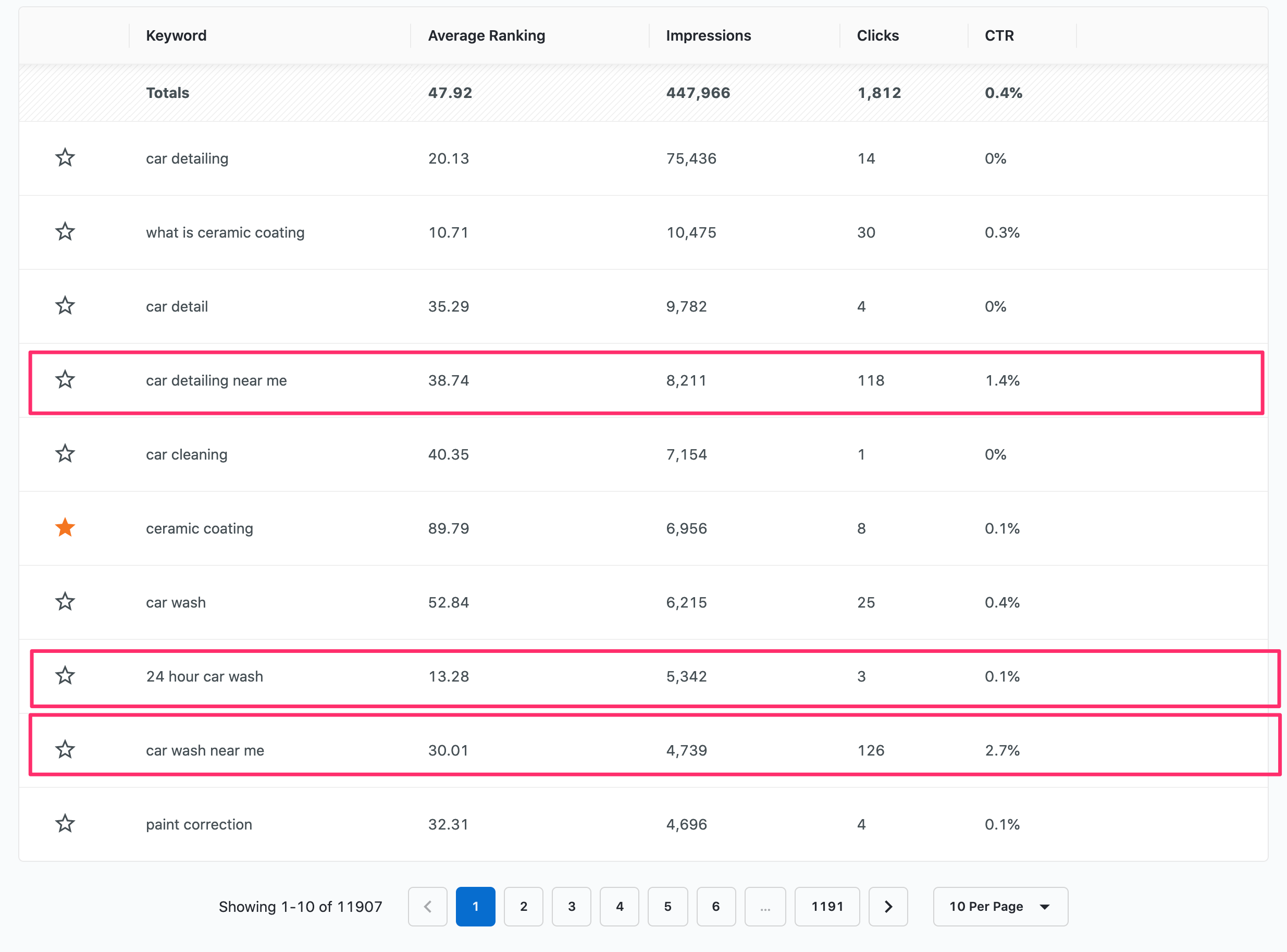
Task: Click the pagination ellipsis button
Action: [764, 907]
